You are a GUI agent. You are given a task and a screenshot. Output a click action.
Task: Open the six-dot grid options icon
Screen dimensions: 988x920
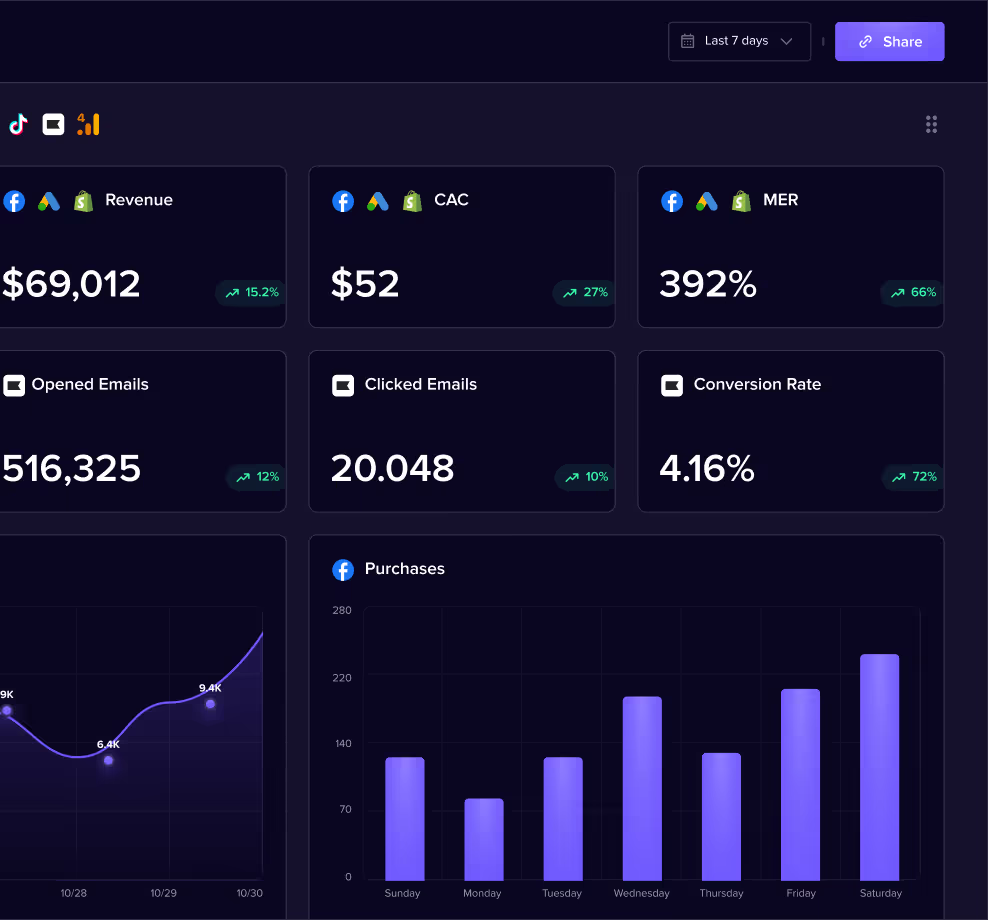[x=931, y=124]
